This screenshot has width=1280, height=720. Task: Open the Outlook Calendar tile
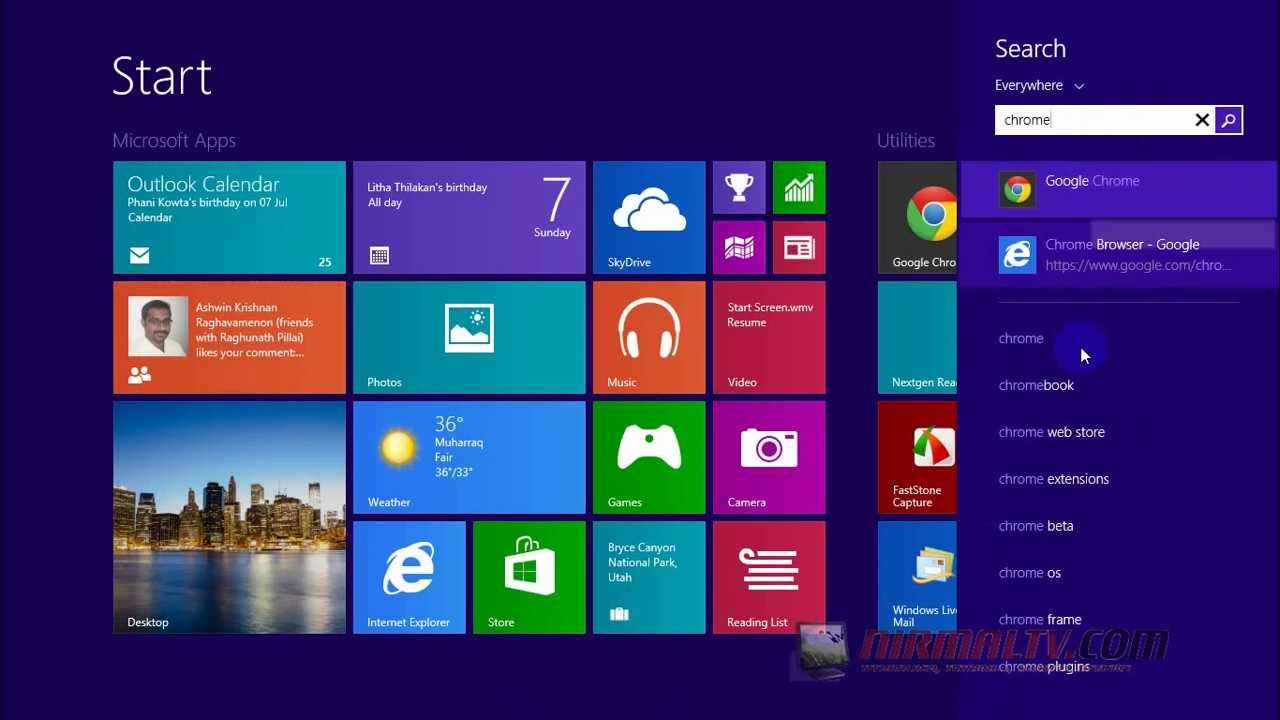[x=229, y=217]
